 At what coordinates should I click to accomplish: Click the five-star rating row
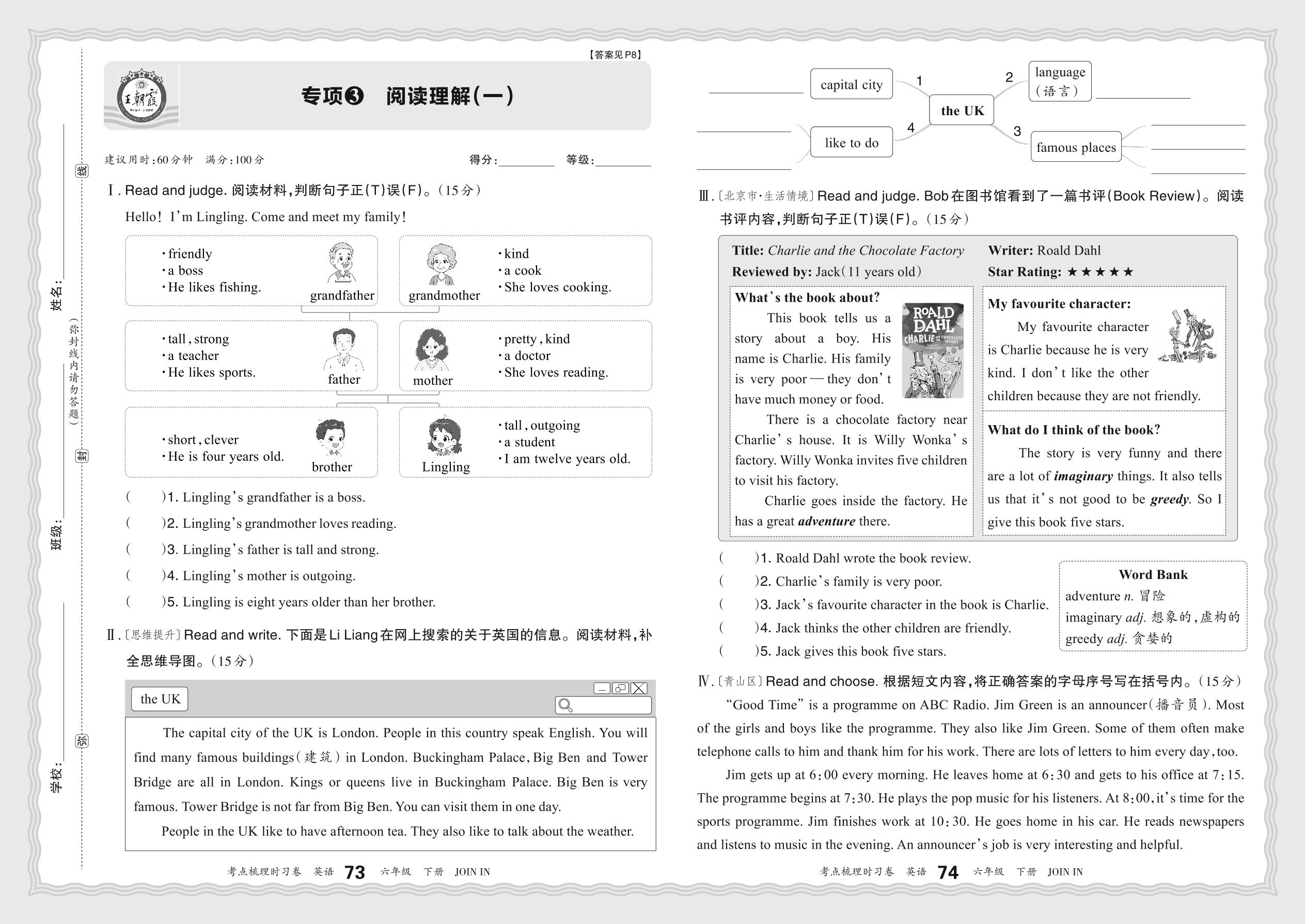tap(1099, 272)
